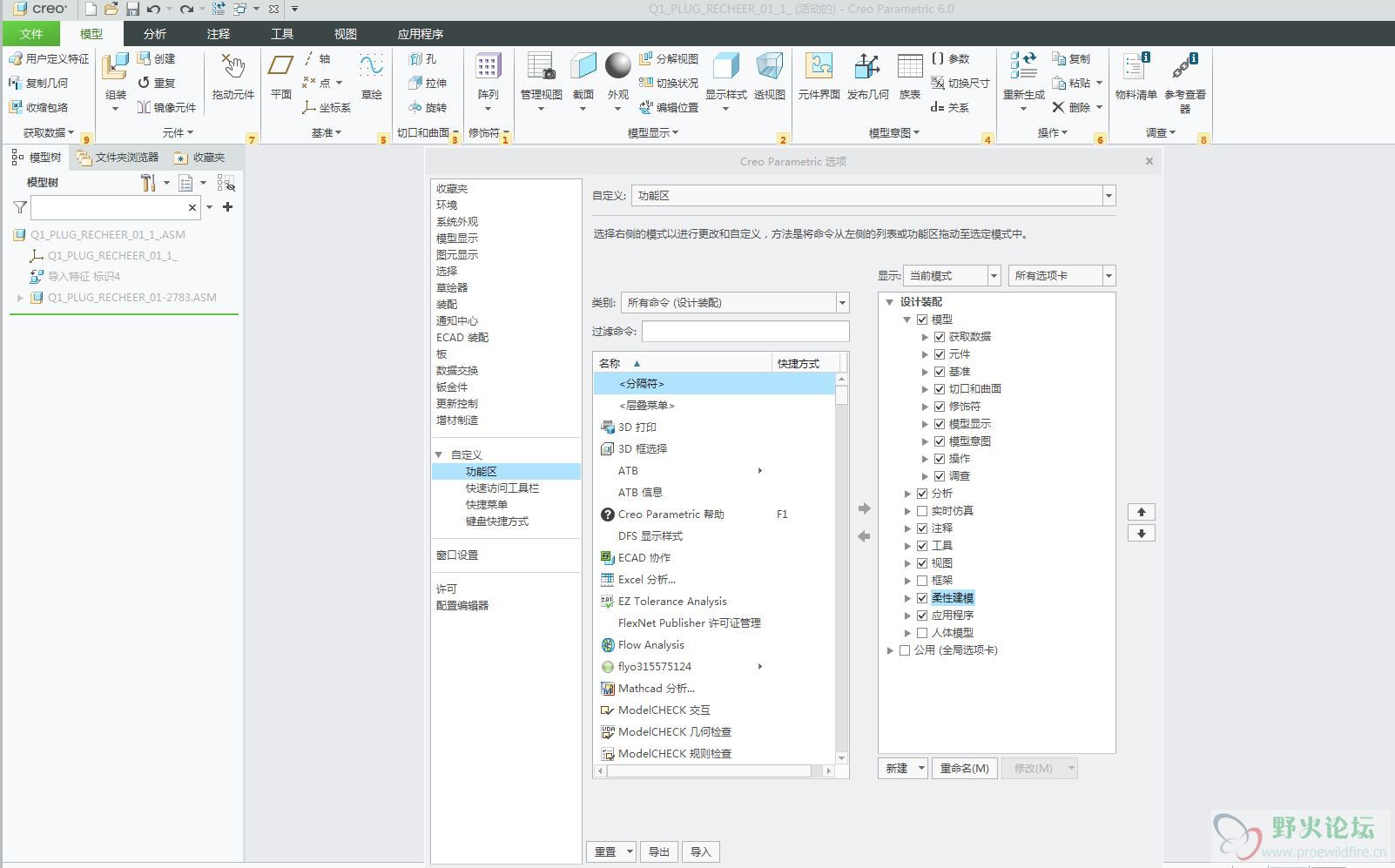
Task: Click the 拉伸 extrude tool
Action: [428, 83]
